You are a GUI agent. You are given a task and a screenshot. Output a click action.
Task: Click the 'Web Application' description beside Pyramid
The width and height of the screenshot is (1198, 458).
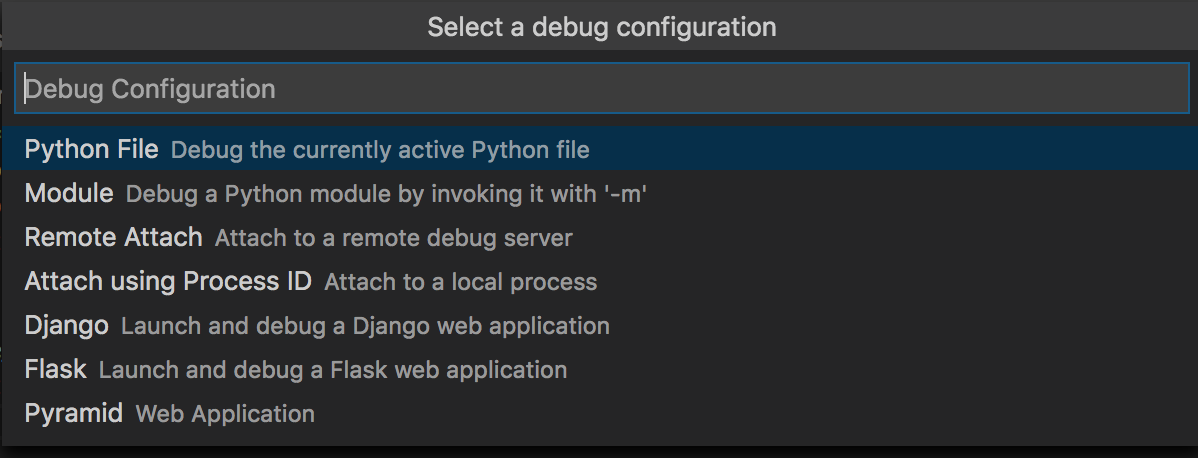(225, 414)
